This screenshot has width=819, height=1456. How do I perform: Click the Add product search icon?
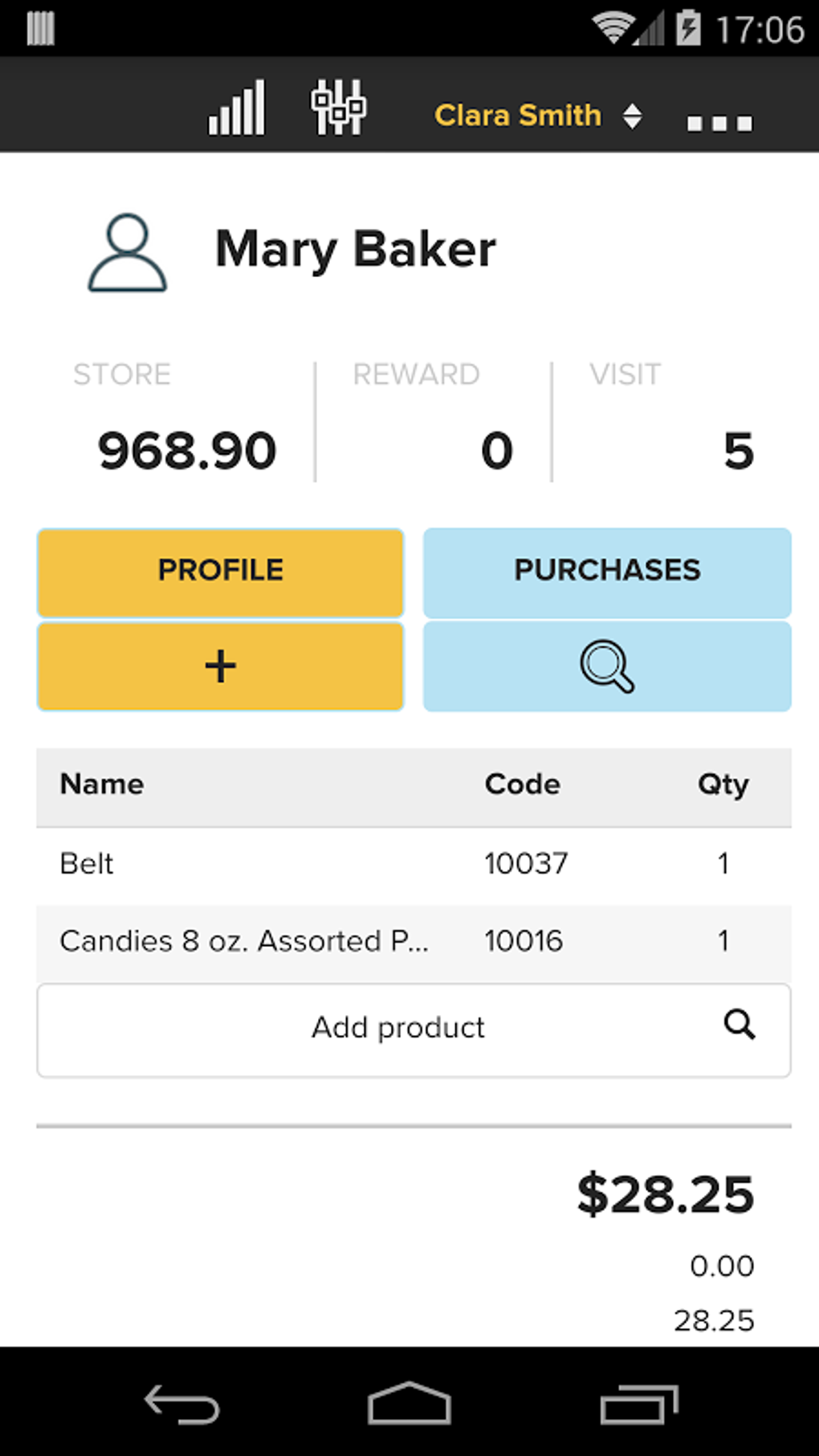click(x=739, y=1025)
